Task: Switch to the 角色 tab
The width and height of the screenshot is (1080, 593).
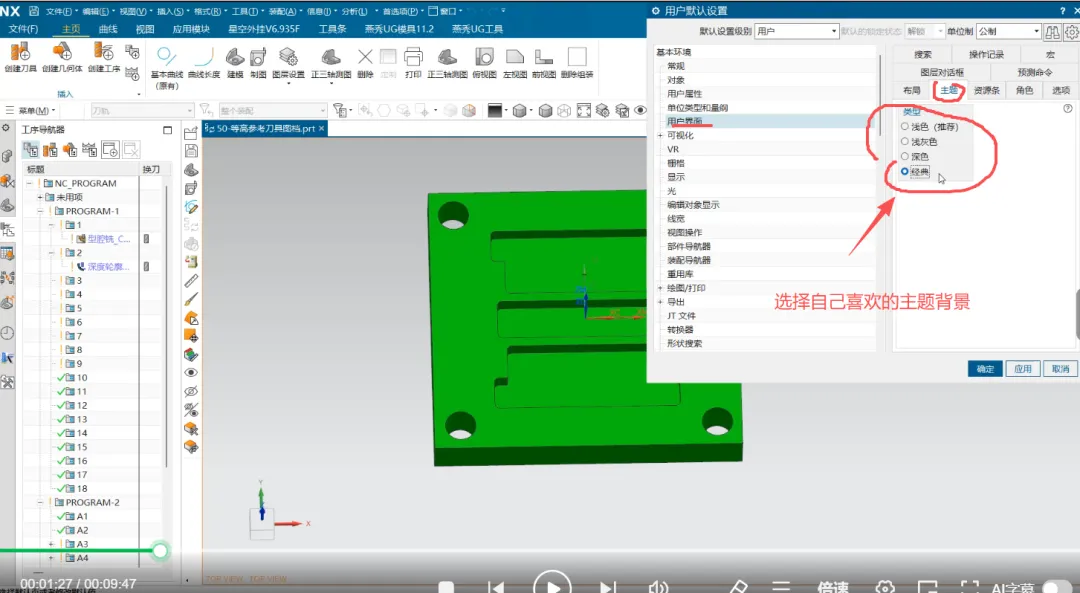Action: click(1024, 90)
